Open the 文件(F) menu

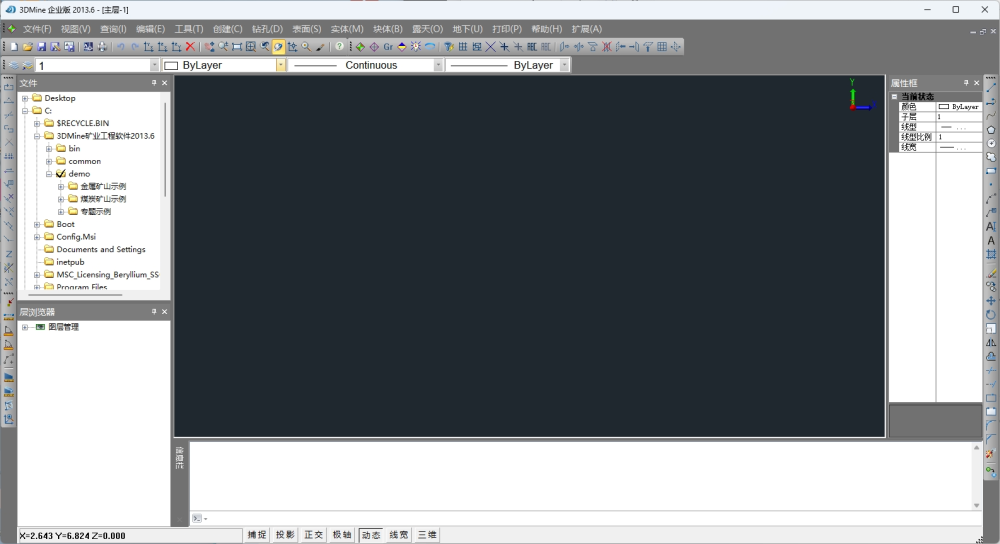pos(37,29)
